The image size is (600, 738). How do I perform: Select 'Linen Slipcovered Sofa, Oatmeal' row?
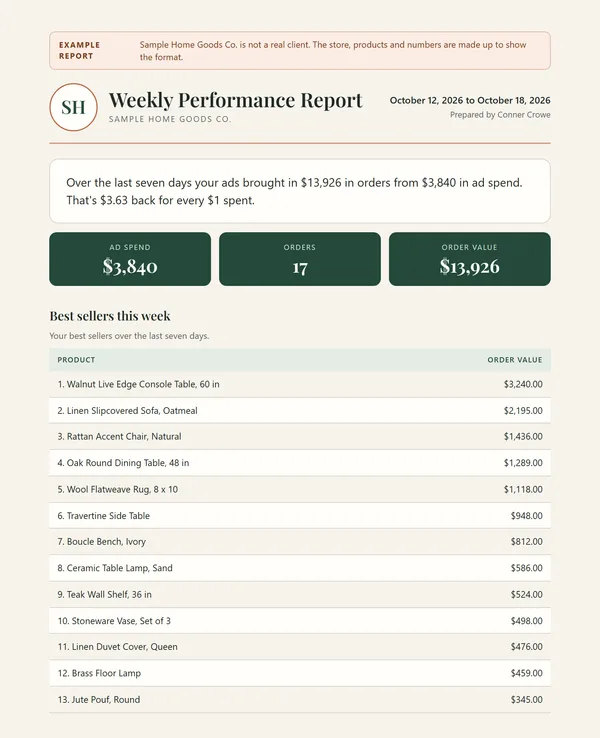tap(300, 410)
